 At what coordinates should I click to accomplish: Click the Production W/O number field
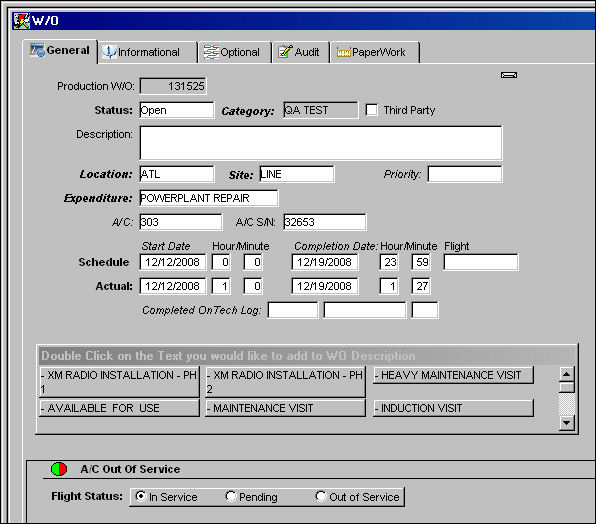(173, 86)
